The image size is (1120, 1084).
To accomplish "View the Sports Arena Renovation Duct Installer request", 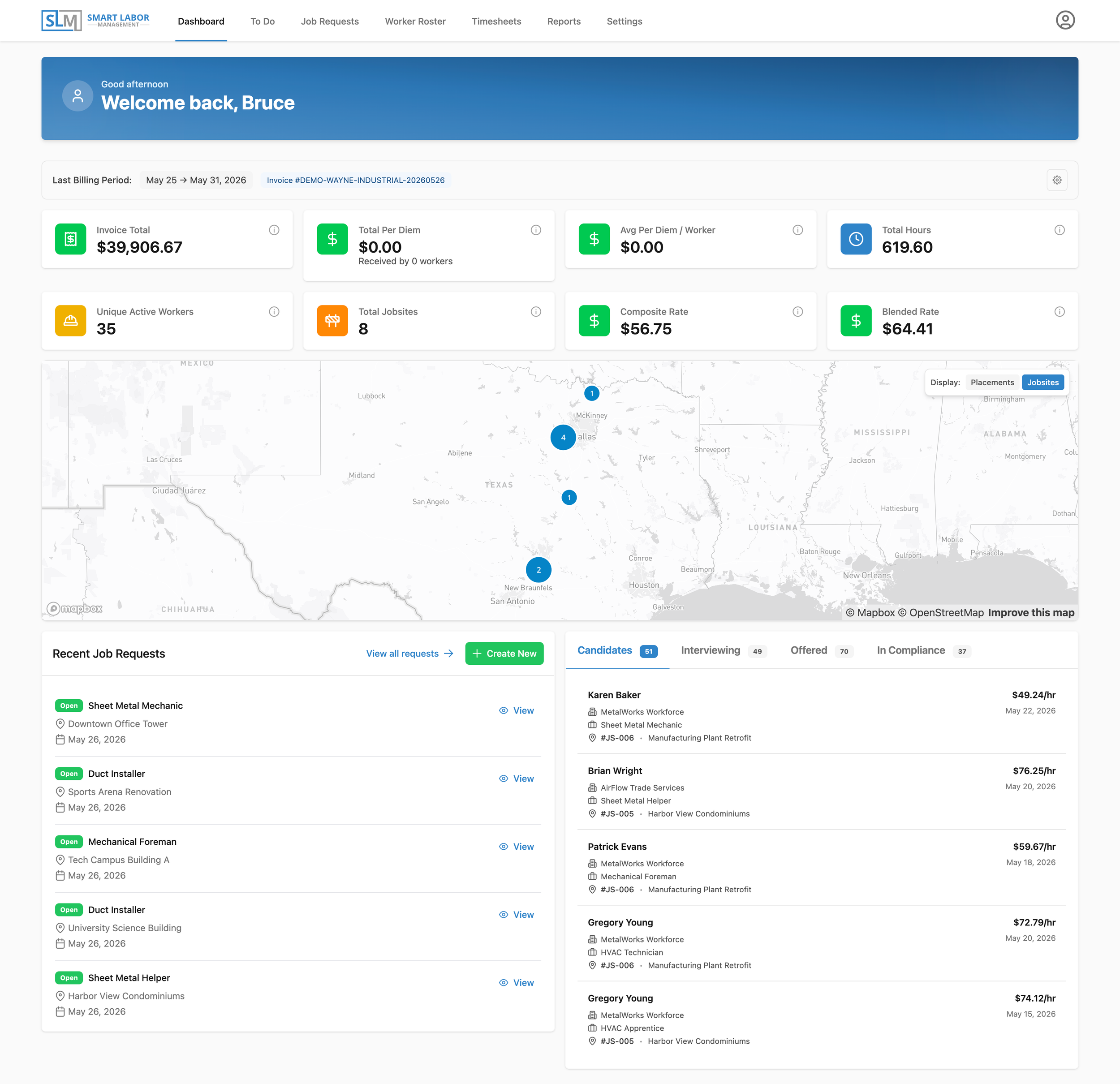I will coord(516,779).
